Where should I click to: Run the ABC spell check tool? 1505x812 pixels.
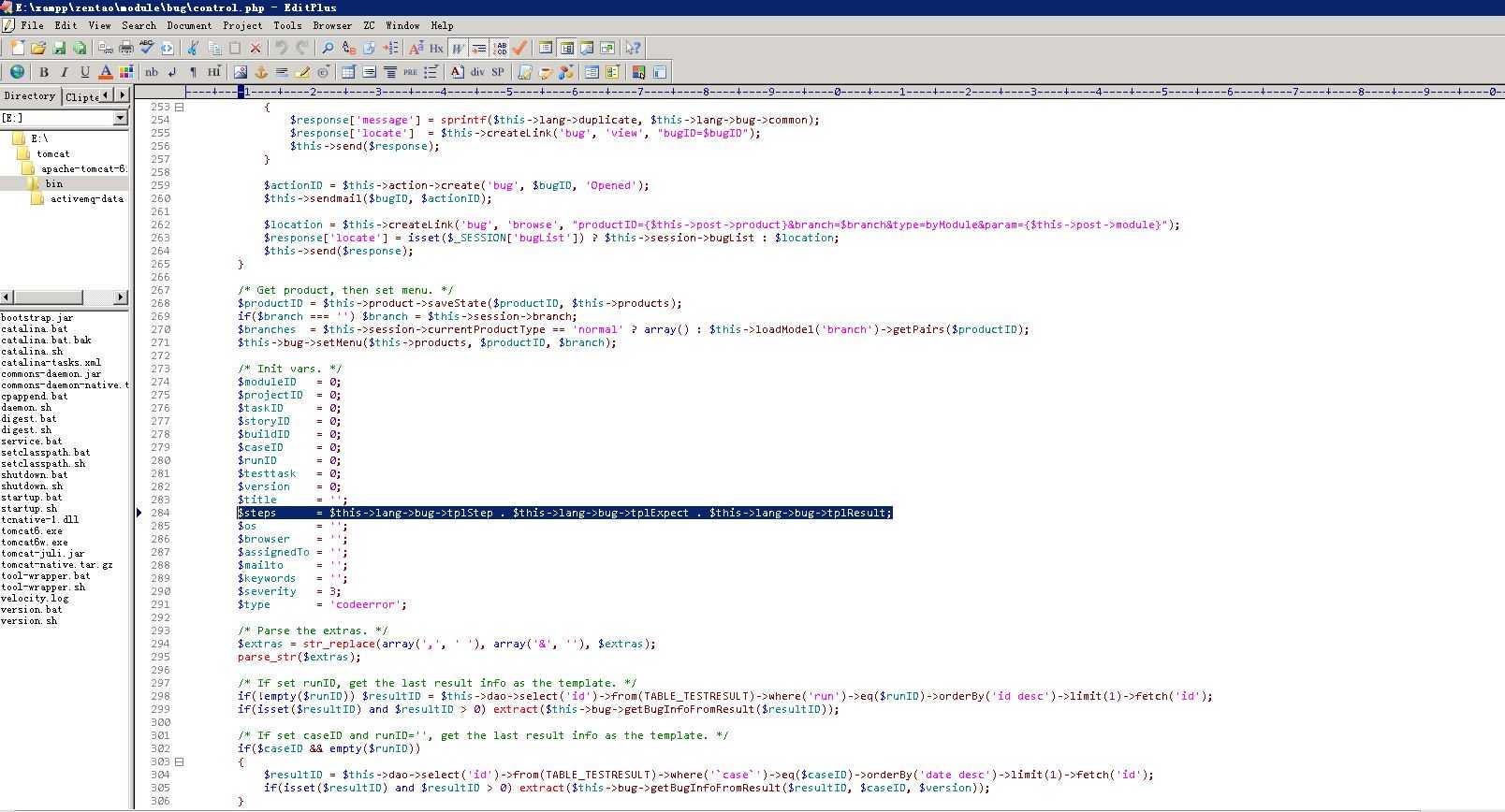[x=147, y=48]
